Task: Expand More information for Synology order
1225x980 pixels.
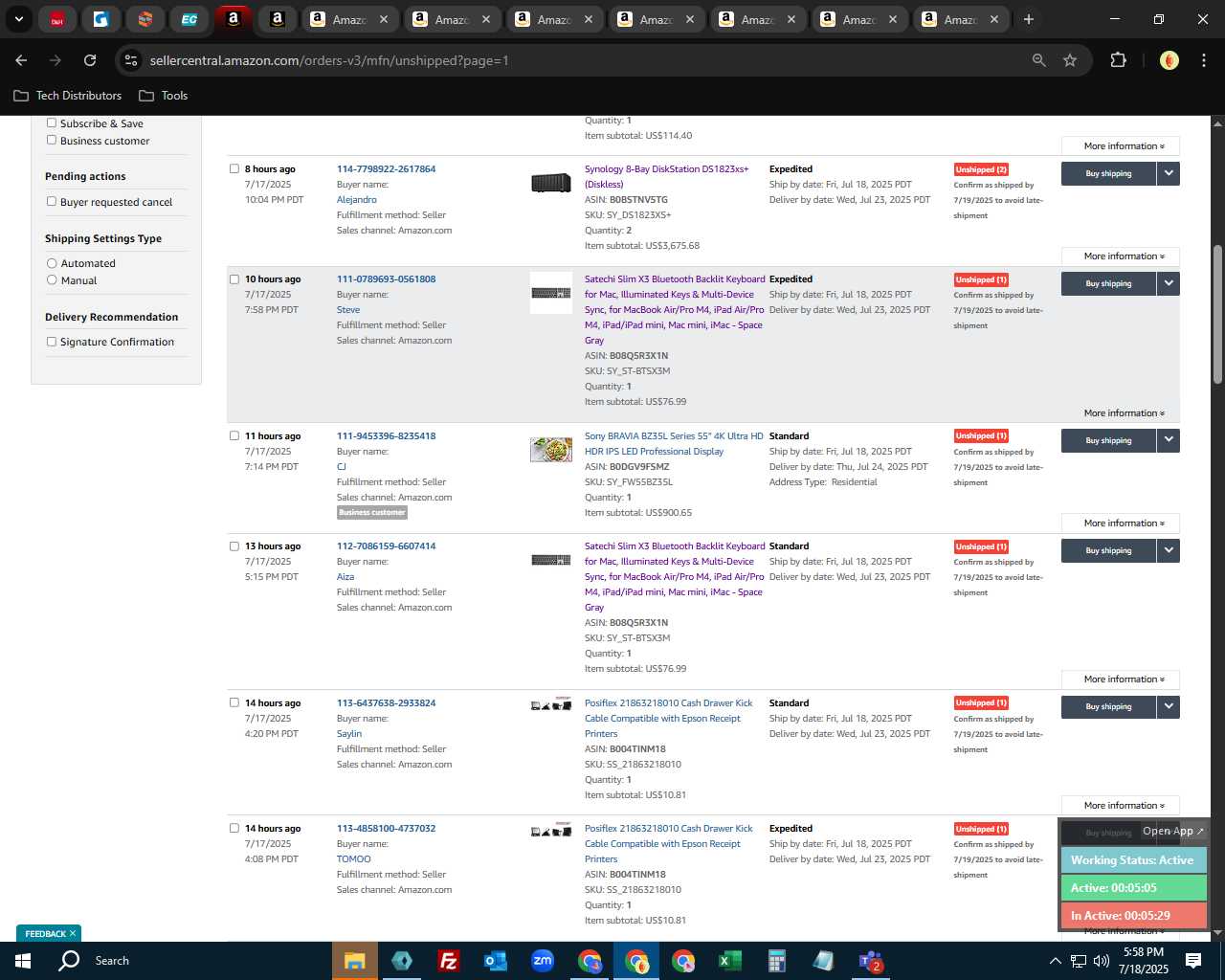Action: [x=1121, y=256]
